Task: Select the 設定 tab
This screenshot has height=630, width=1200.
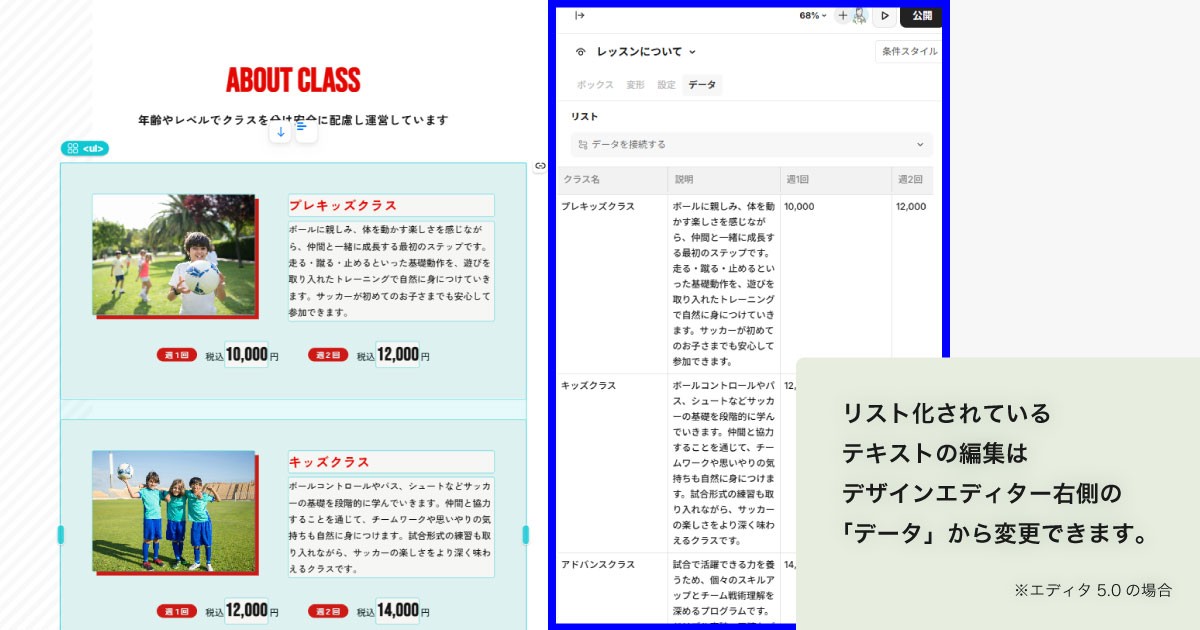Action: [666, 85]
